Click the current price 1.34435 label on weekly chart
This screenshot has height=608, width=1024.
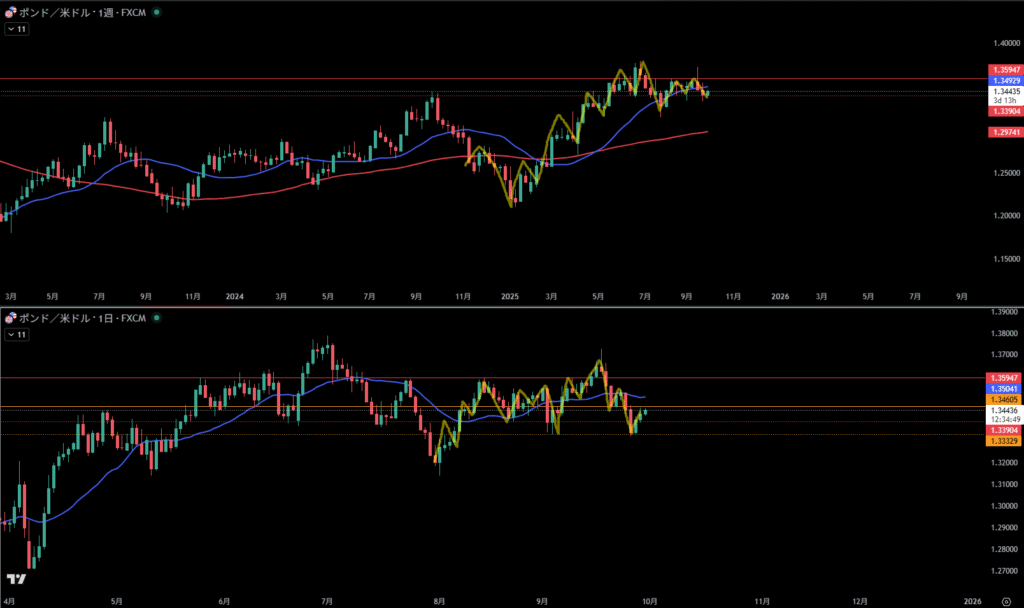pos(1005,91)
